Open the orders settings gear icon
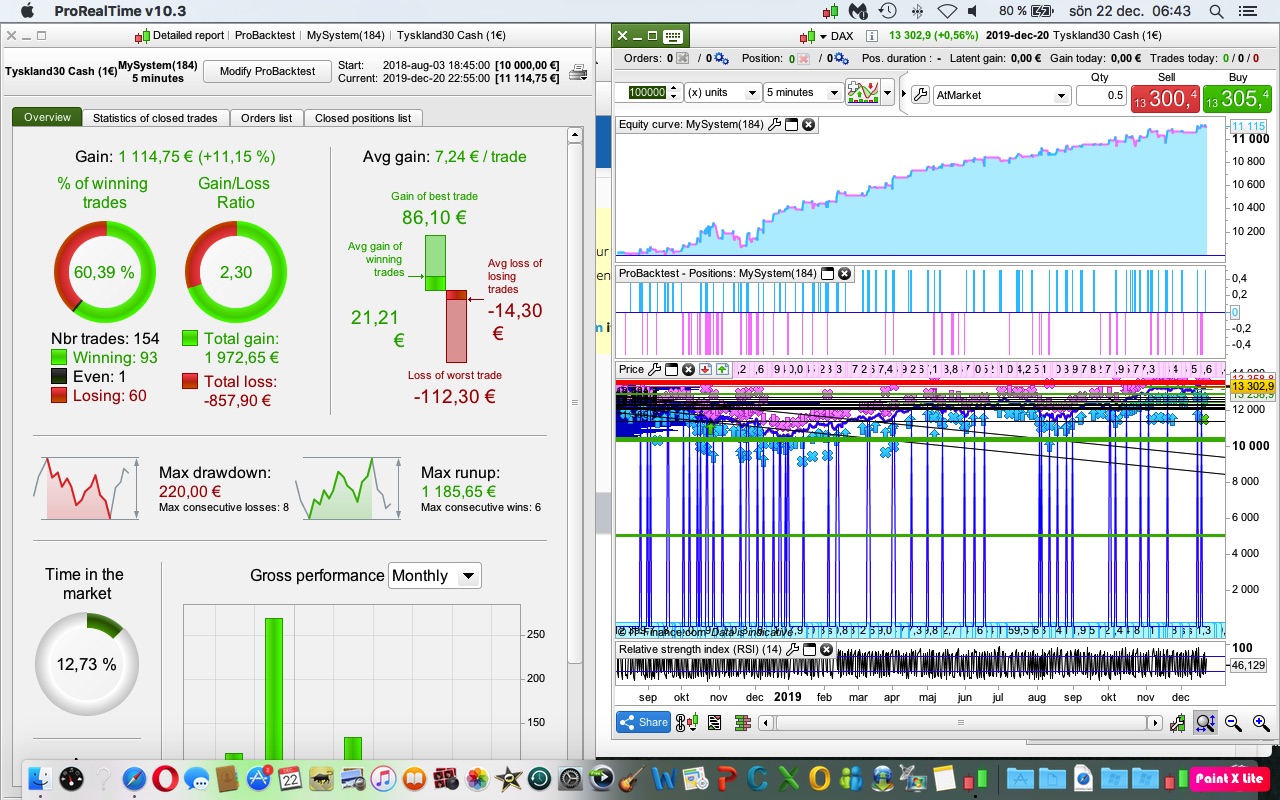The image size is (1280, 800). point(721,58)
